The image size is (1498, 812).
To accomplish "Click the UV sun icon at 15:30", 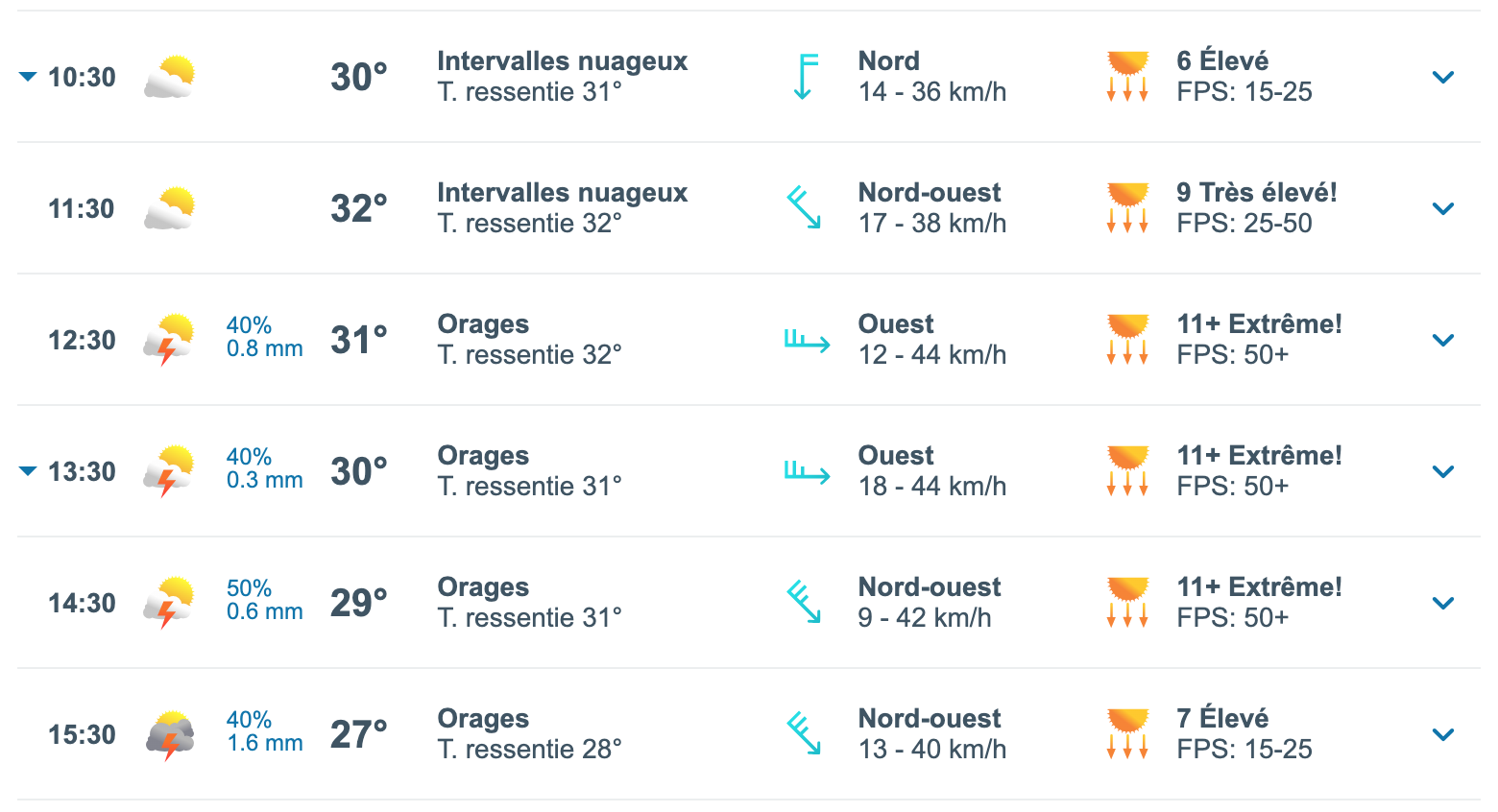I will (1127, 734).
